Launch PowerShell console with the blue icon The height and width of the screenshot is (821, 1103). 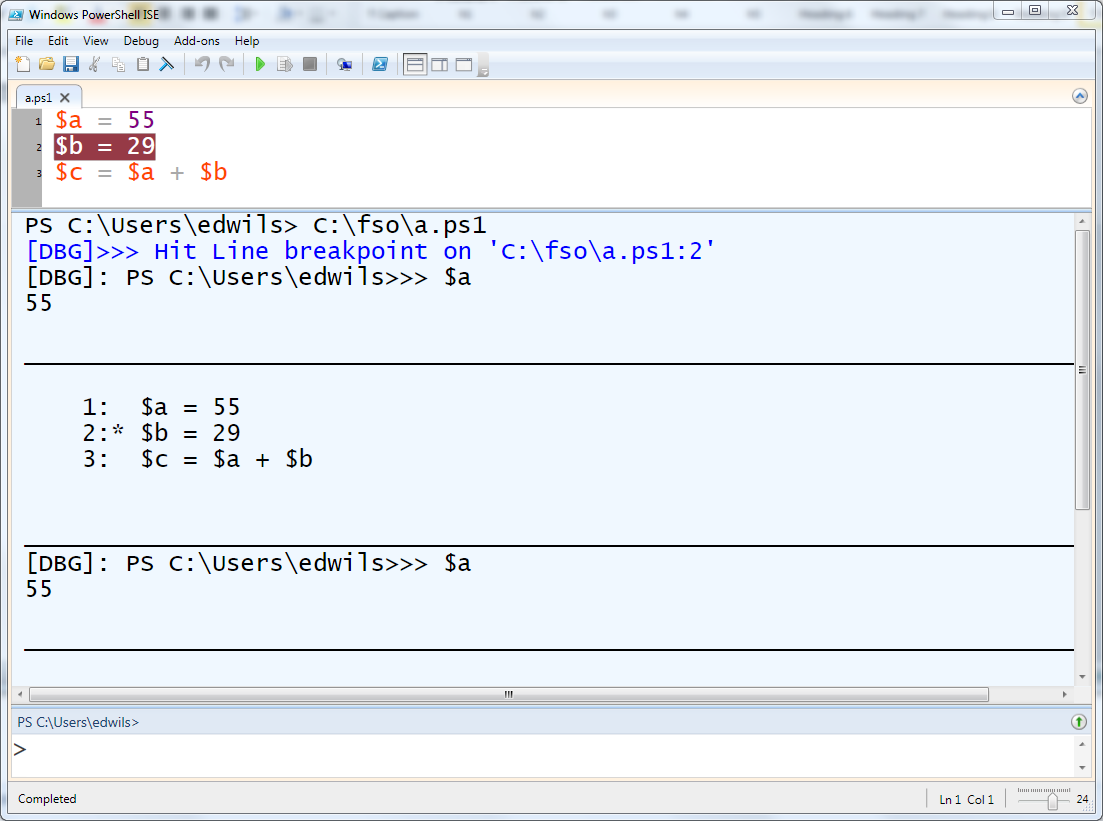click(x=380, y=65)
